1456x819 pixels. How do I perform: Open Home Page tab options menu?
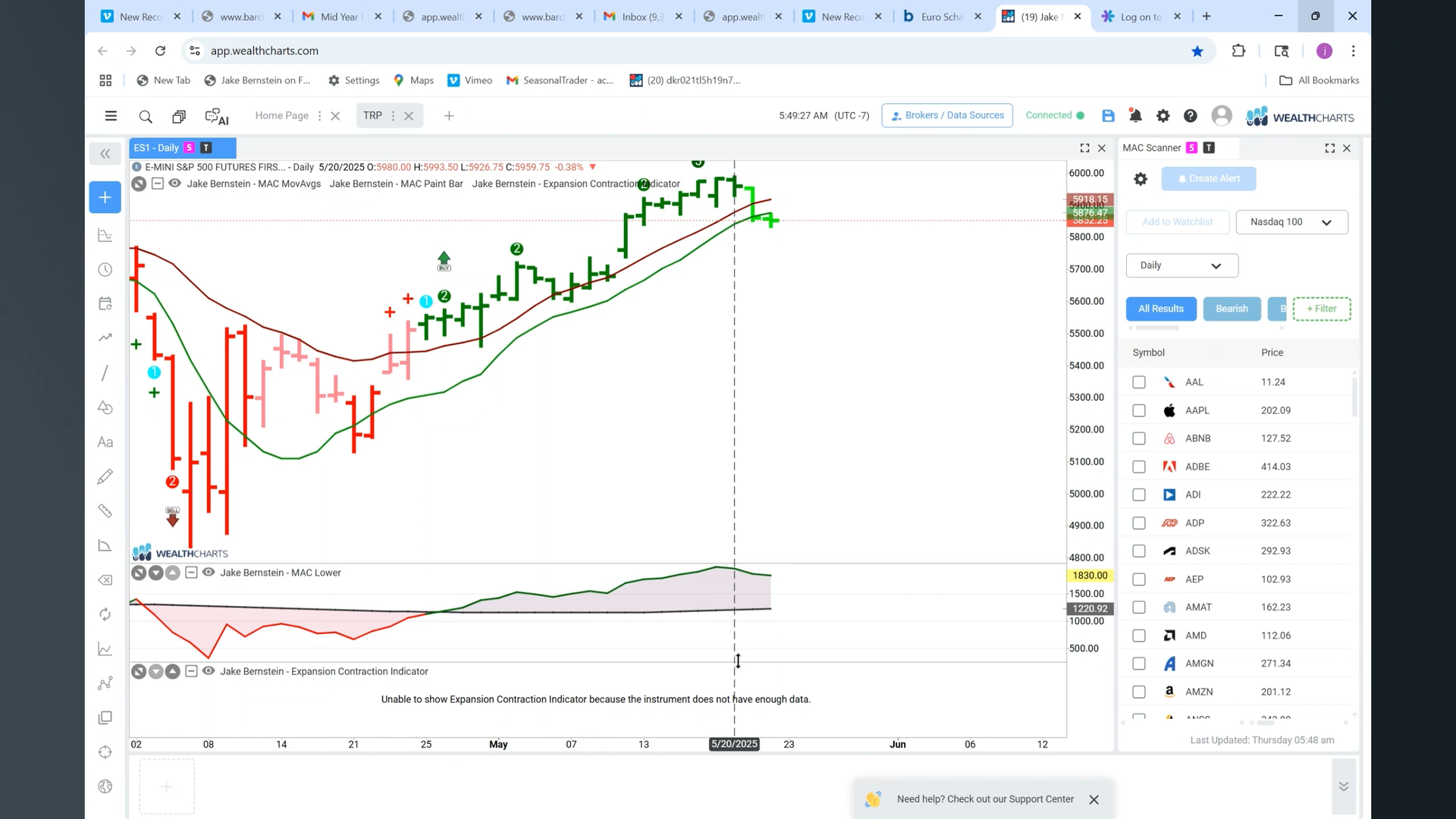(319, 116)
